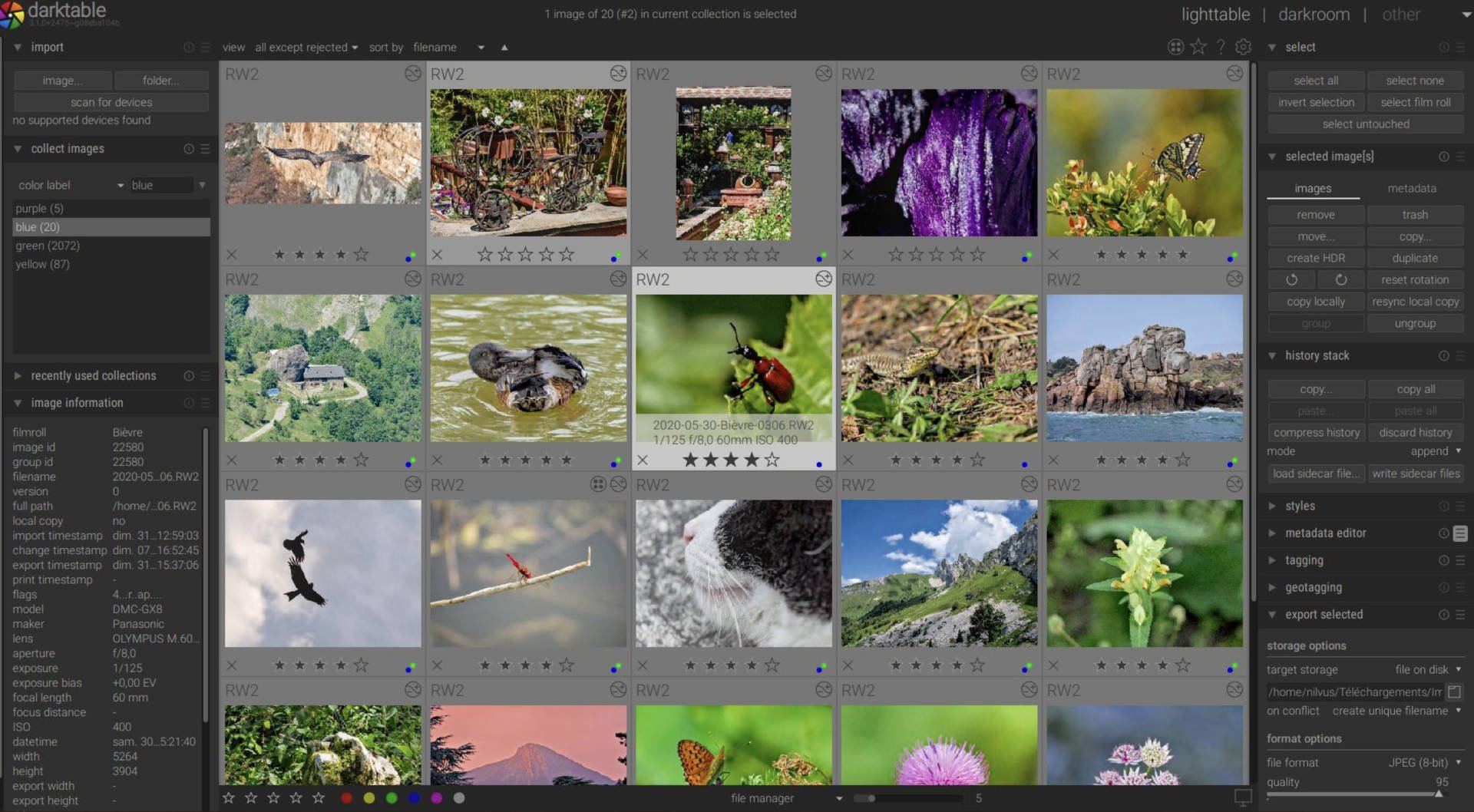
Task: Open the presets menu of the select panel
Action: click(1461, 47)
